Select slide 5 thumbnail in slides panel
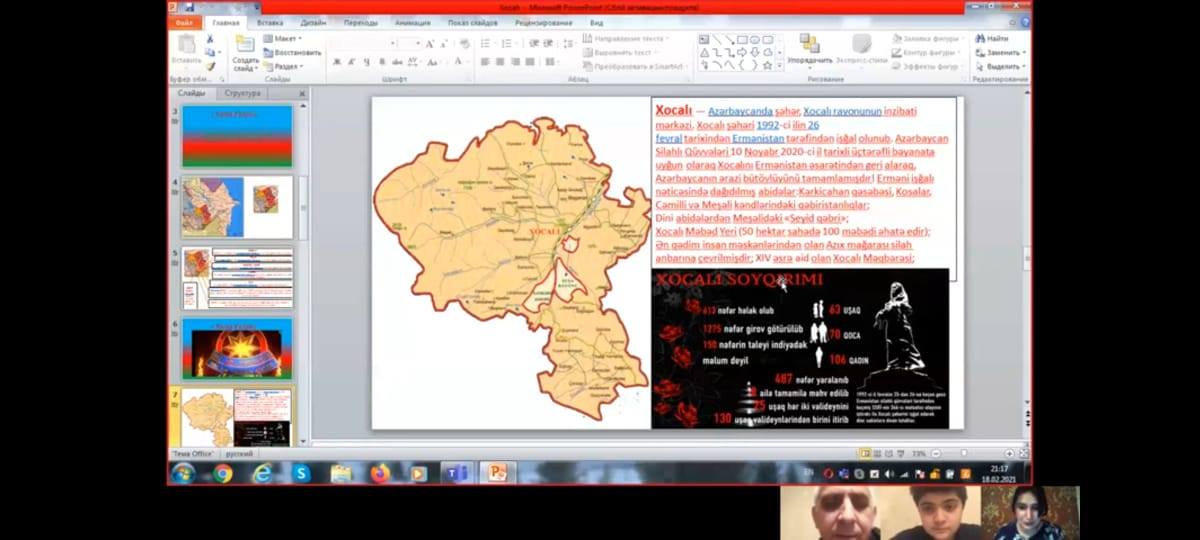 (237, 278)
